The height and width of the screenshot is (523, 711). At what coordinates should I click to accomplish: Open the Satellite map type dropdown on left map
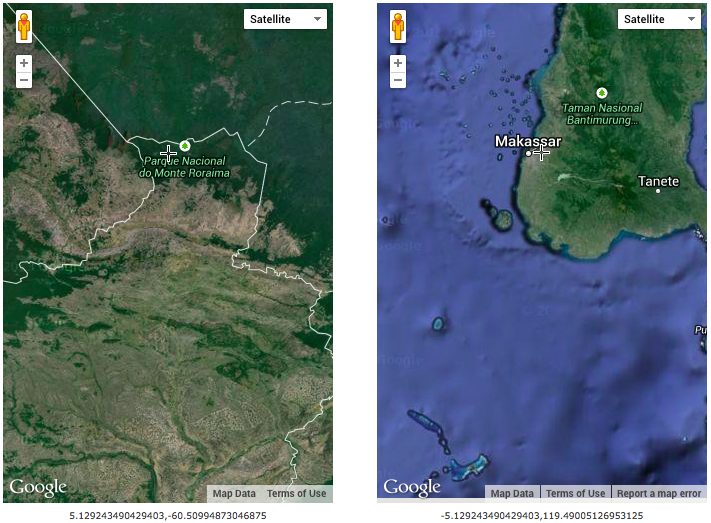point(285,19)
